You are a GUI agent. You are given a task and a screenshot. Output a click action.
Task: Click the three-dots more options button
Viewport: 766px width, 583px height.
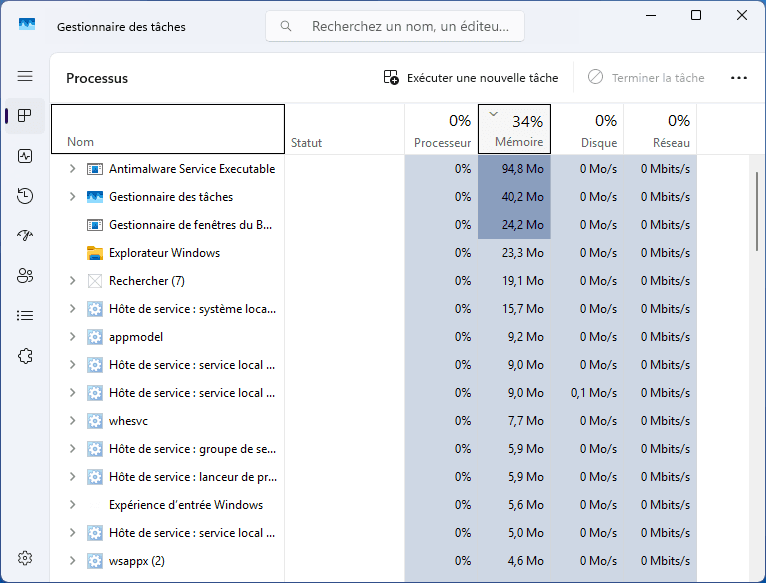739,78
